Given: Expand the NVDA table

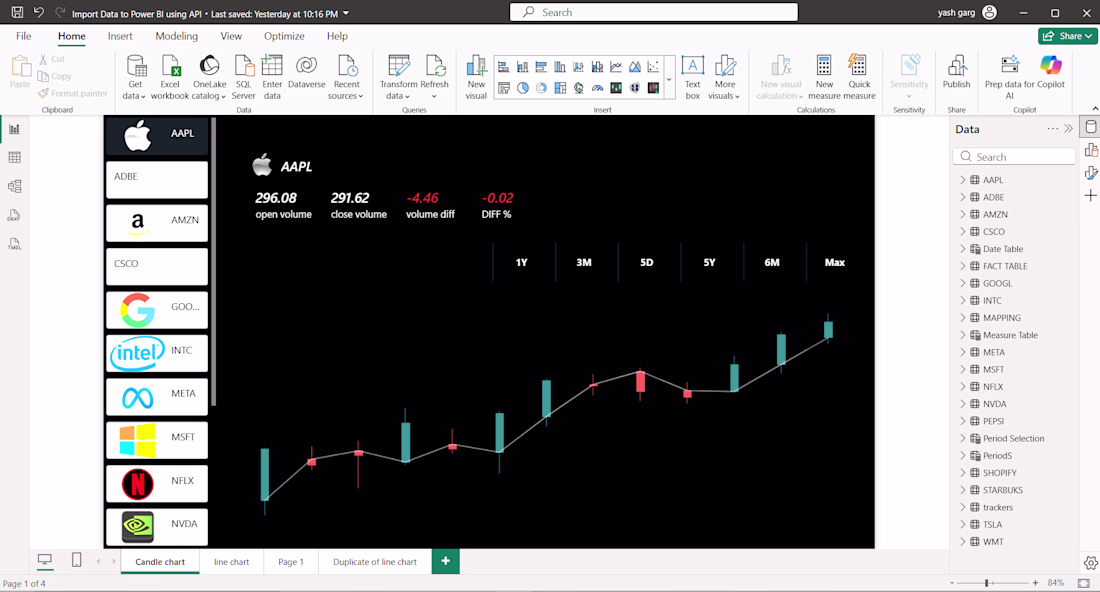Looking at the screenshot, I should pos(962,403).
